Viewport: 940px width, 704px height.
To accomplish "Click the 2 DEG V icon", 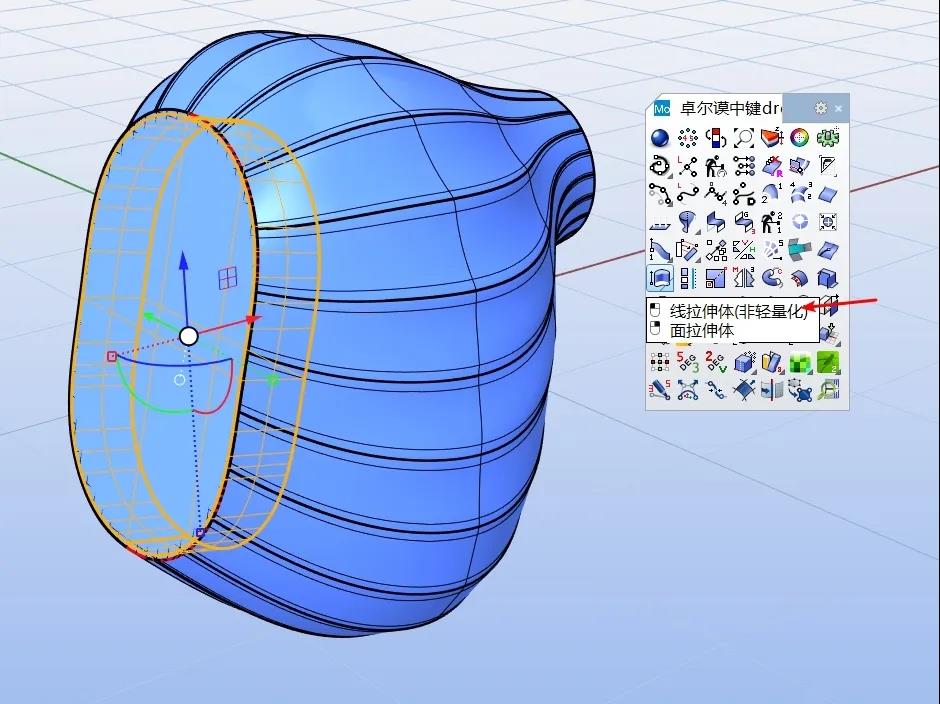I will click(x=716, y=363).
